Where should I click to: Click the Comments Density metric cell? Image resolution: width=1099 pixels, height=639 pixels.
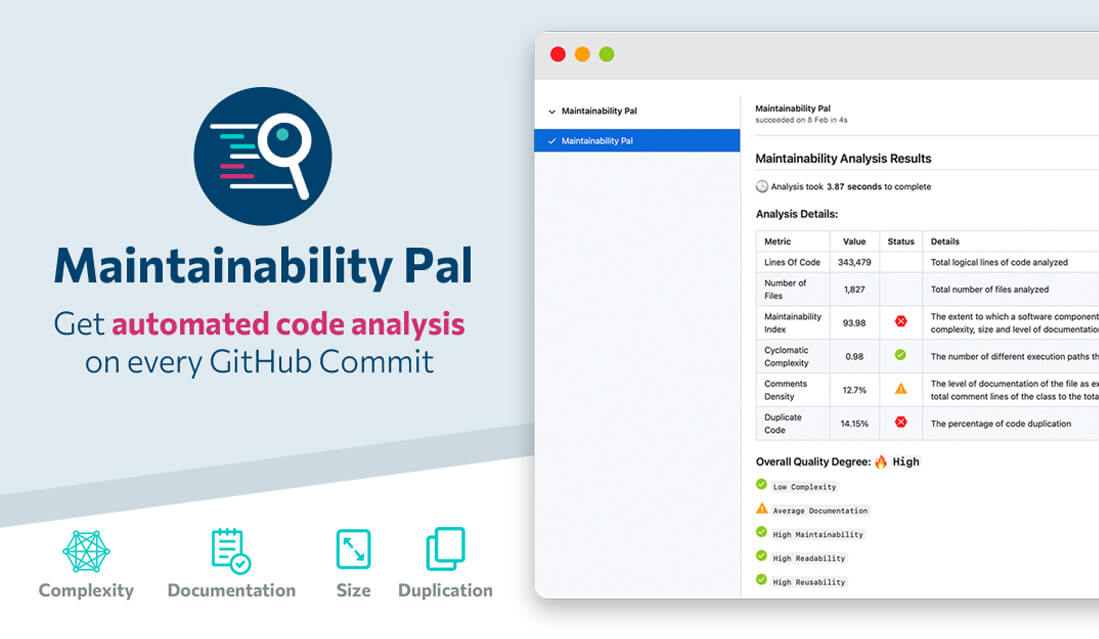click(793, 390)
